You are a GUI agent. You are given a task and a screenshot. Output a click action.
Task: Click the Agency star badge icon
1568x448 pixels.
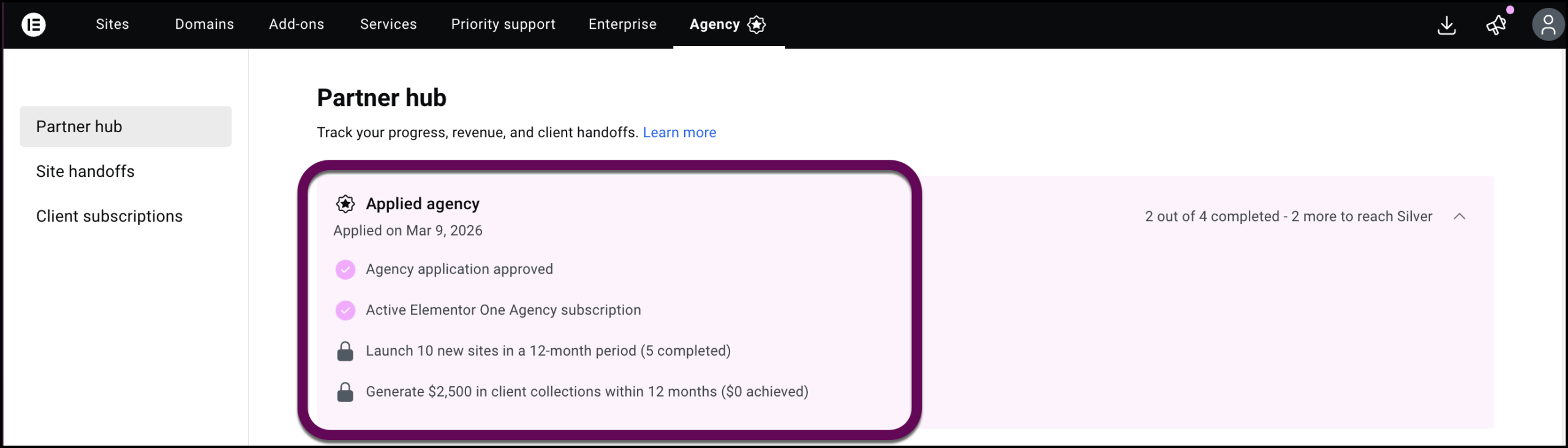pyautogui.click(x=757, y=24)
